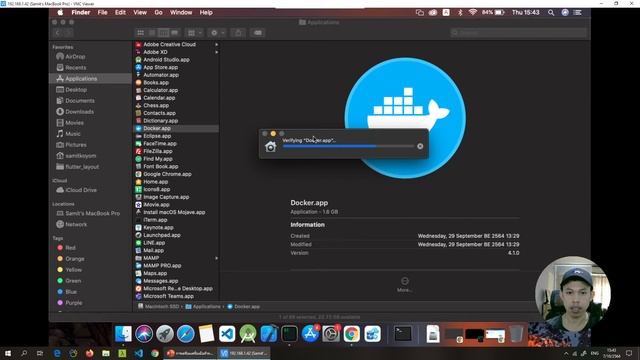Click the verification progress bar
The height and width of the screenshot is (360, 640).
[x=348, y=146]
